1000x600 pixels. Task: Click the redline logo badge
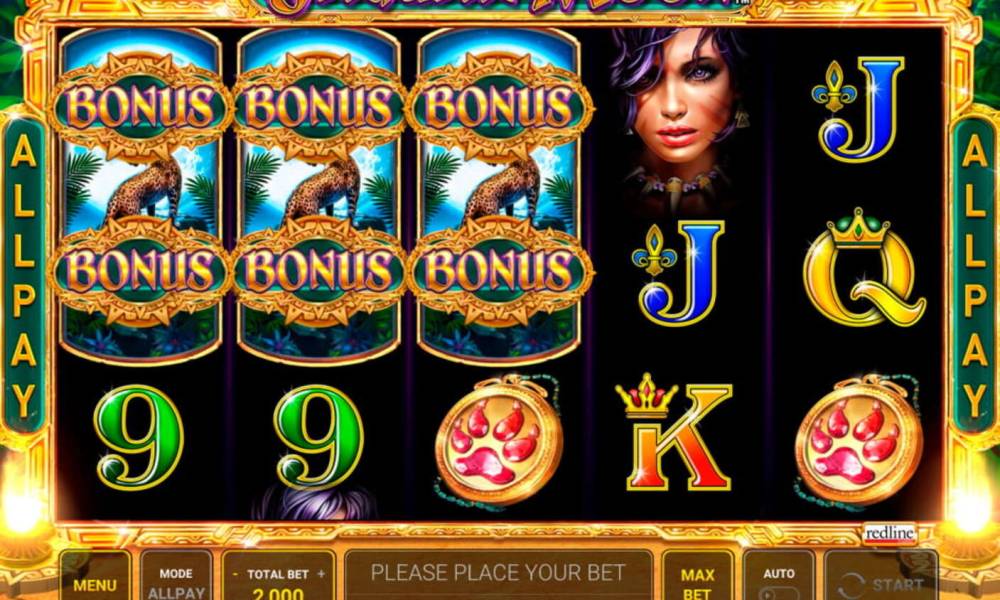[890, 534]
